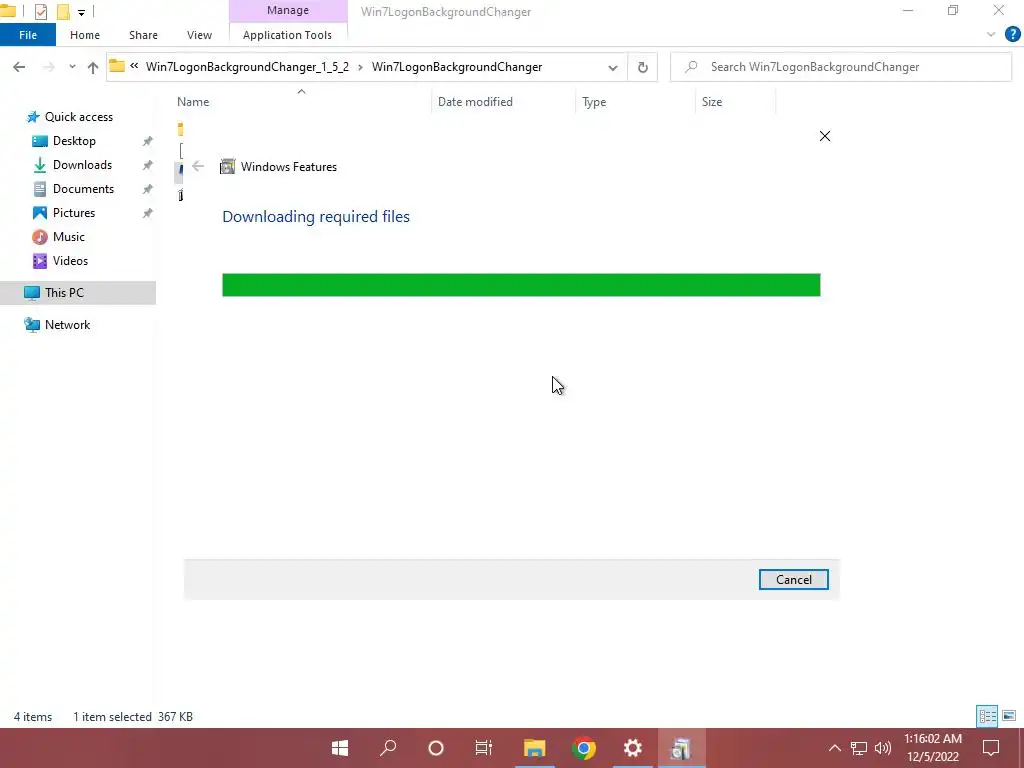Screen dimensions: 1024x768
Task: Click Windows Features taskbar icon
Action: pos(681,748)
